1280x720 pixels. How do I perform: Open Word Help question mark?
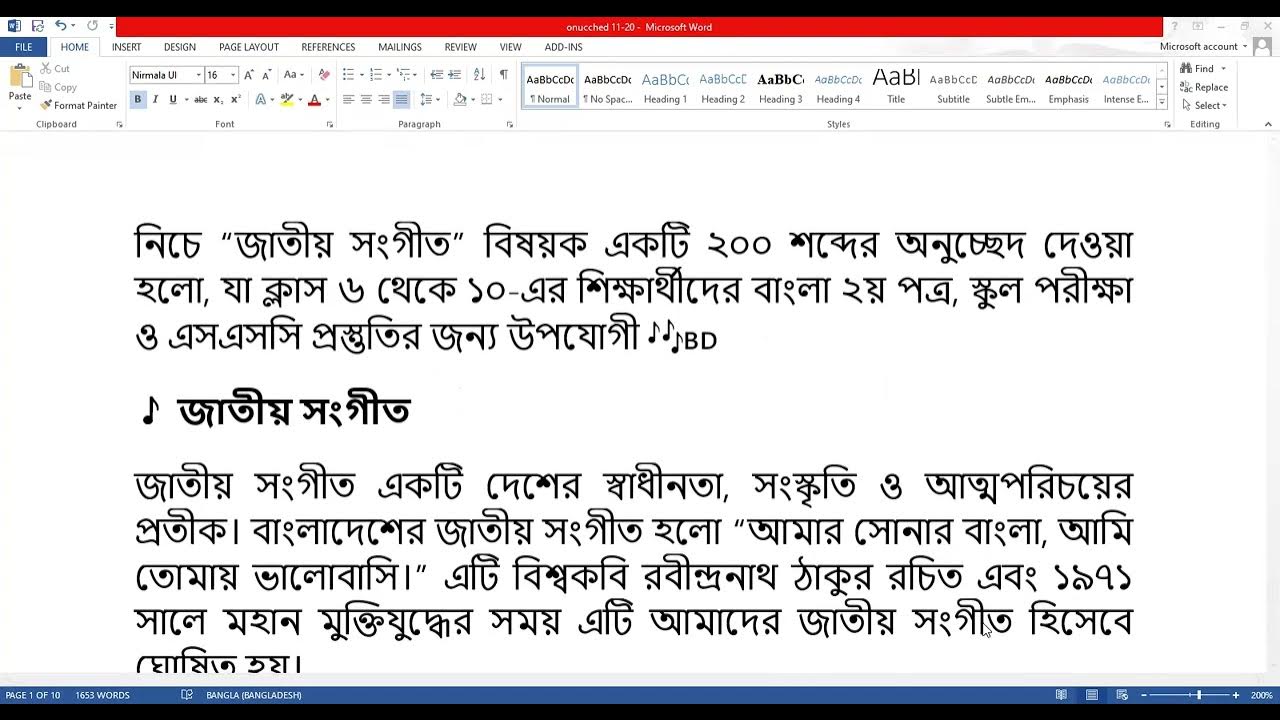pos(1174,27)
